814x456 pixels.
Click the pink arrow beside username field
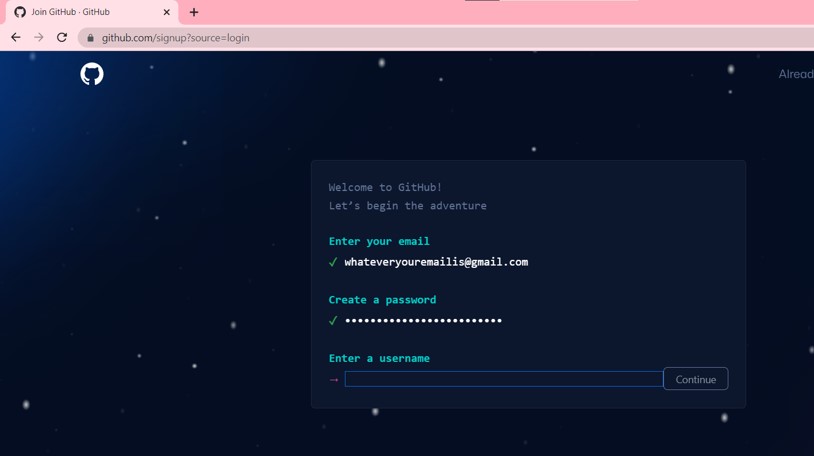[334, 380]
